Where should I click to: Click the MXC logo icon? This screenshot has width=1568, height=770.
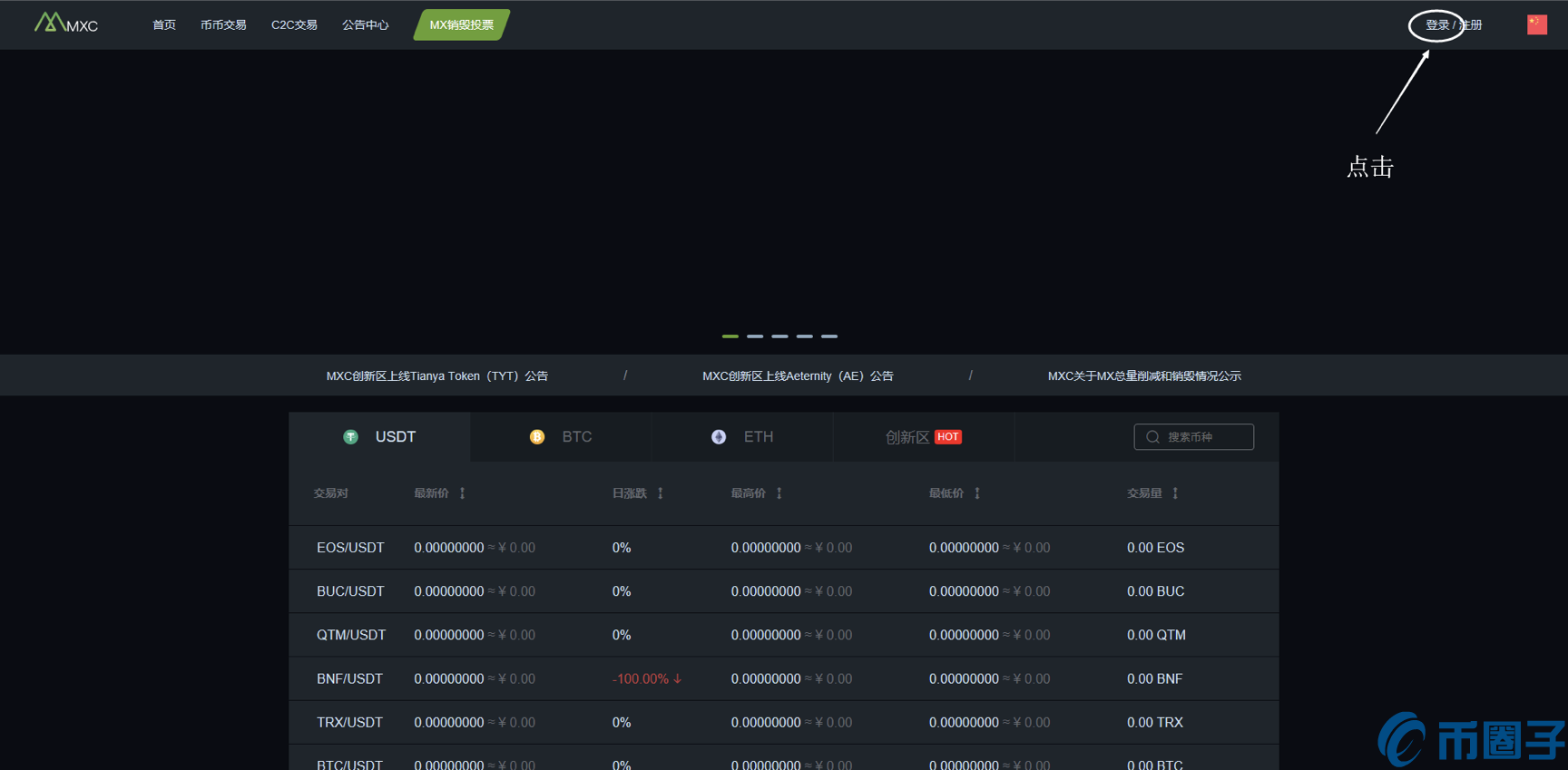(x=50, y=23)
